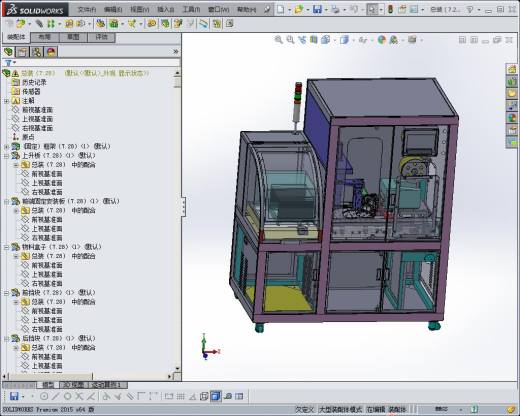Screen dimensions: 520x416
Task: Toggle the shaded with edges display button
Action: 216,396
